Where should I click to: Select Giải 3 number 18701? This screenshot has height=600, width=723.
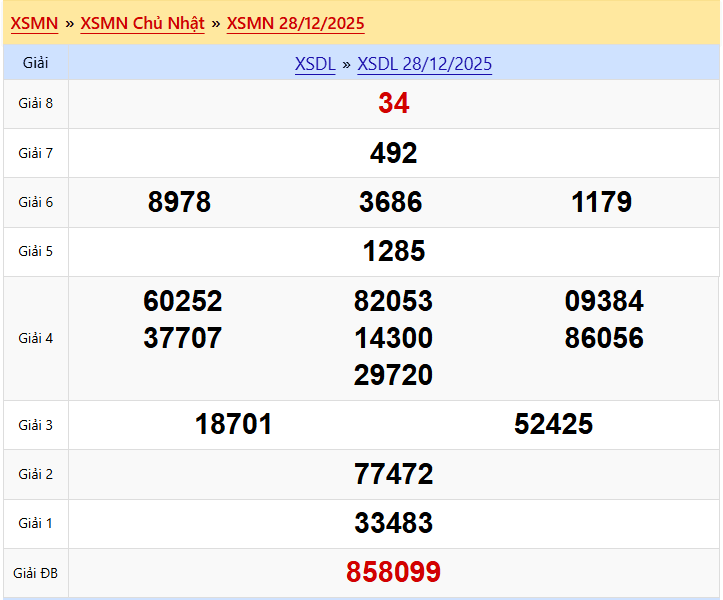tap(234, 424)
